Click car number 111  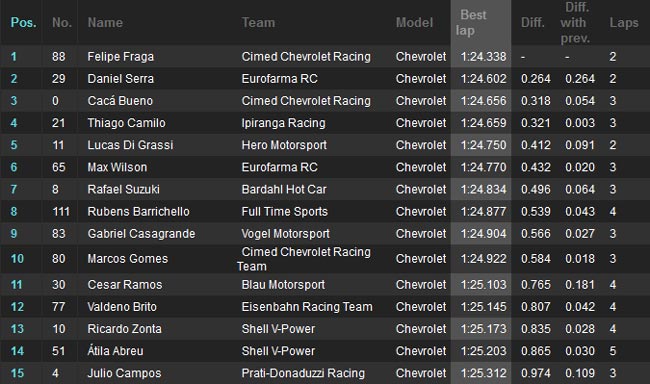(61, 211)
